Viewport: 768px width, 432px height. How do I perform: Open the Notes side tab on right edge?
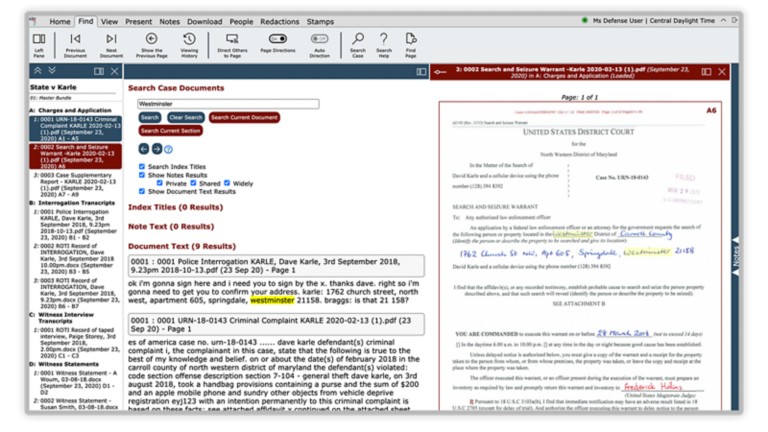tap(735, 257)
